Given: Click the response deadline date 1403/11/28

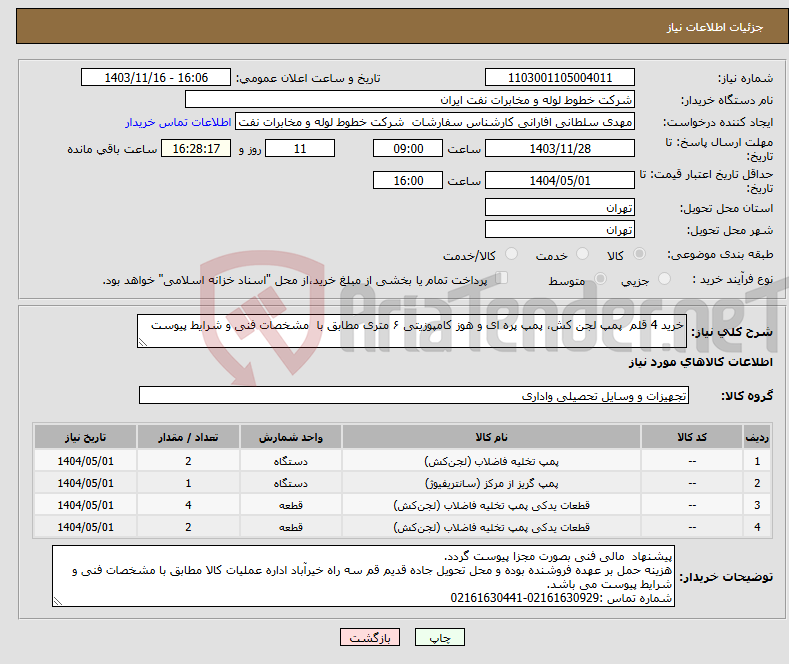Looking at the screenshot, I should [560, 148].
